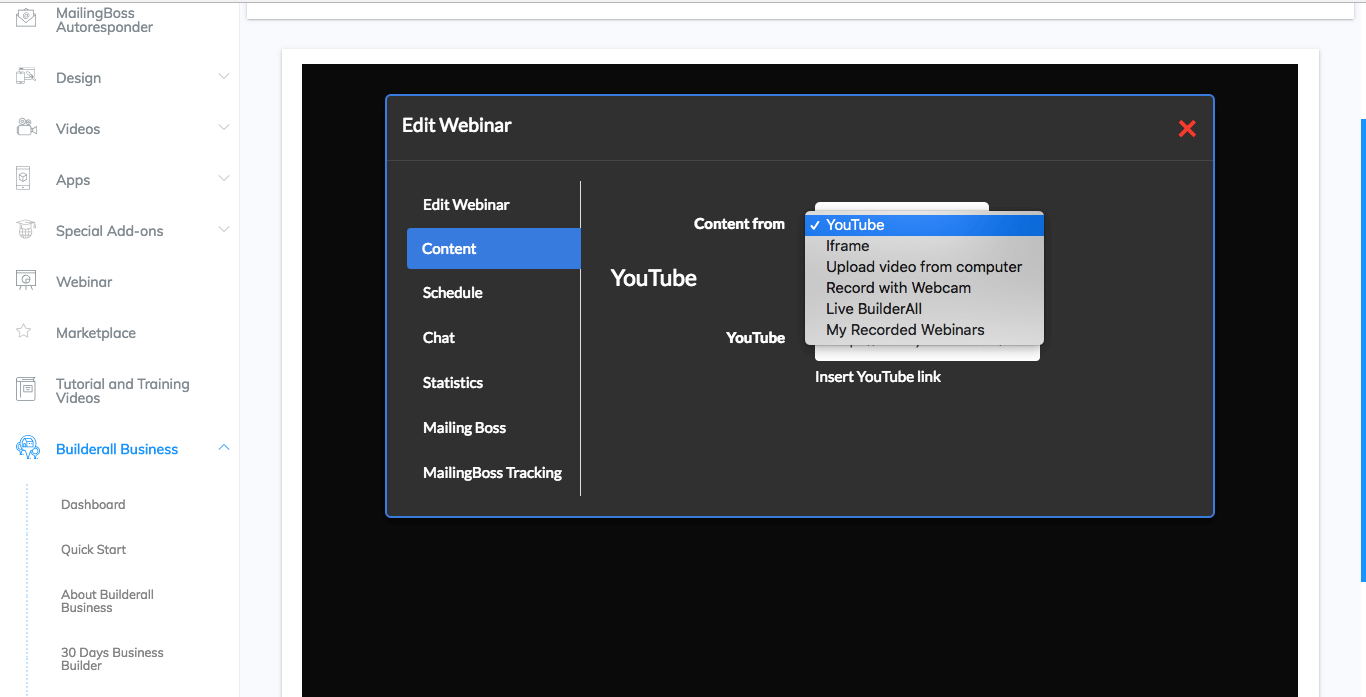The image size is (1366, 697).
Task: Click the Tutorial and Training Videos icon
Action: (x=26, y=390)
